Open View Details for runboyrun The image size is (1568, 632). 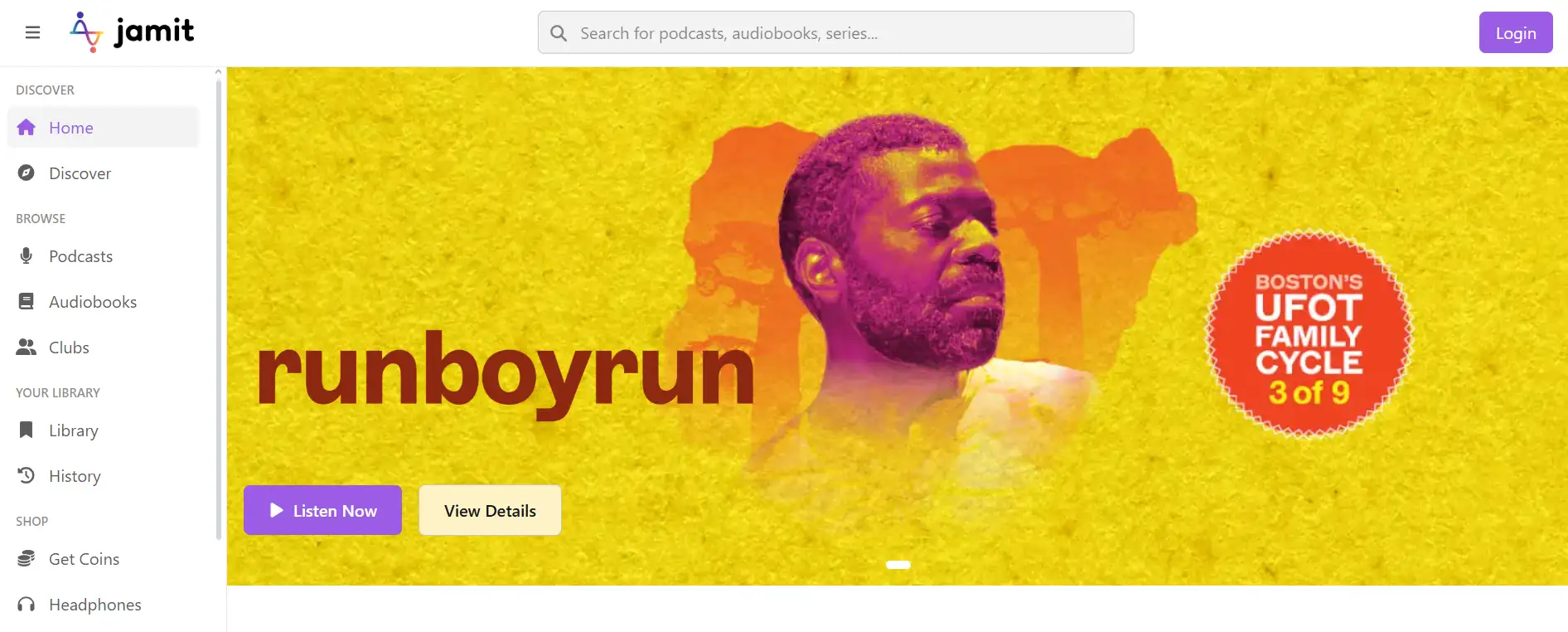490,510
